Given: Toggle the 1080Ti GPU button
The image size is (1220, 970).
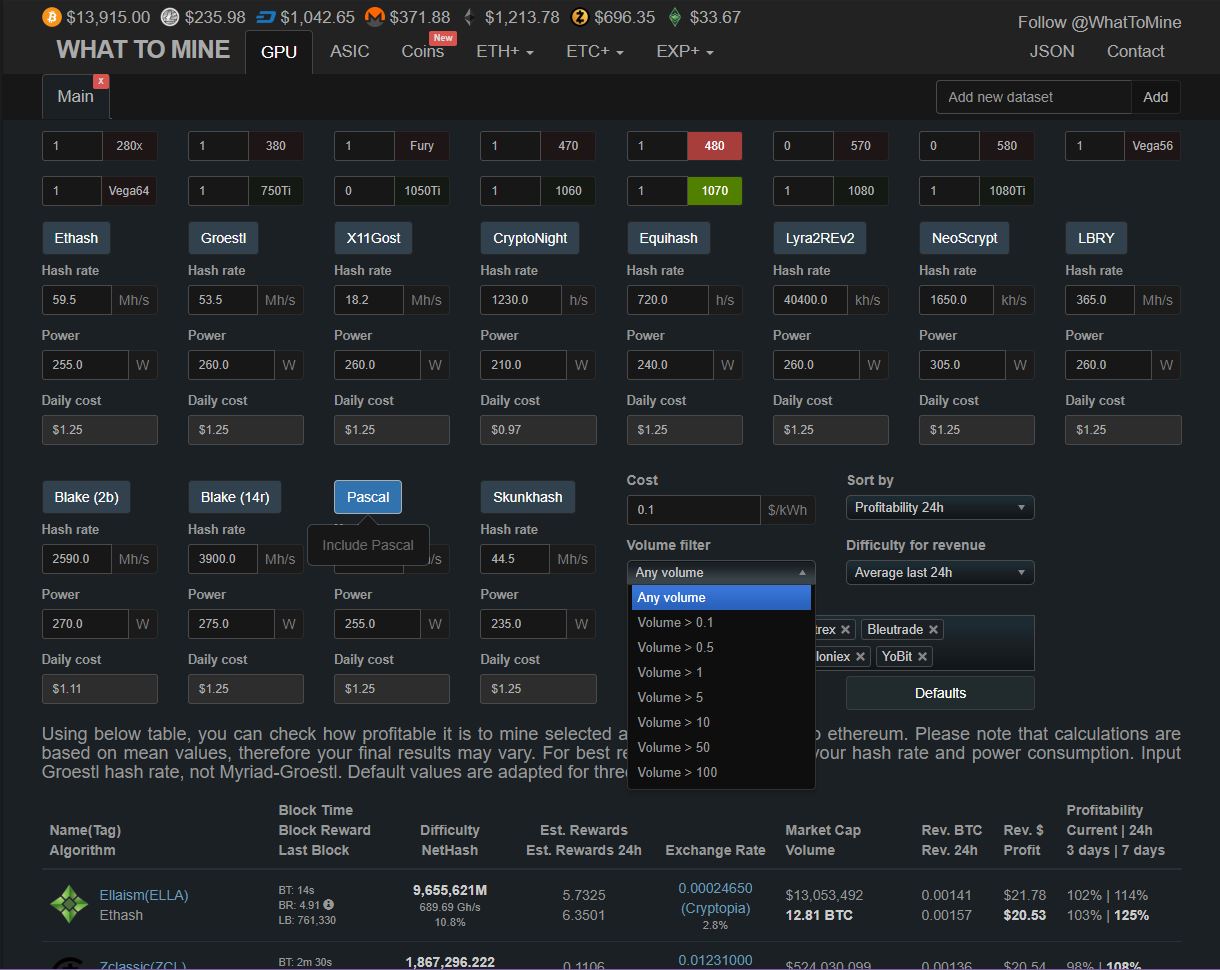Looking at the screenshot, I should 1007,190.
